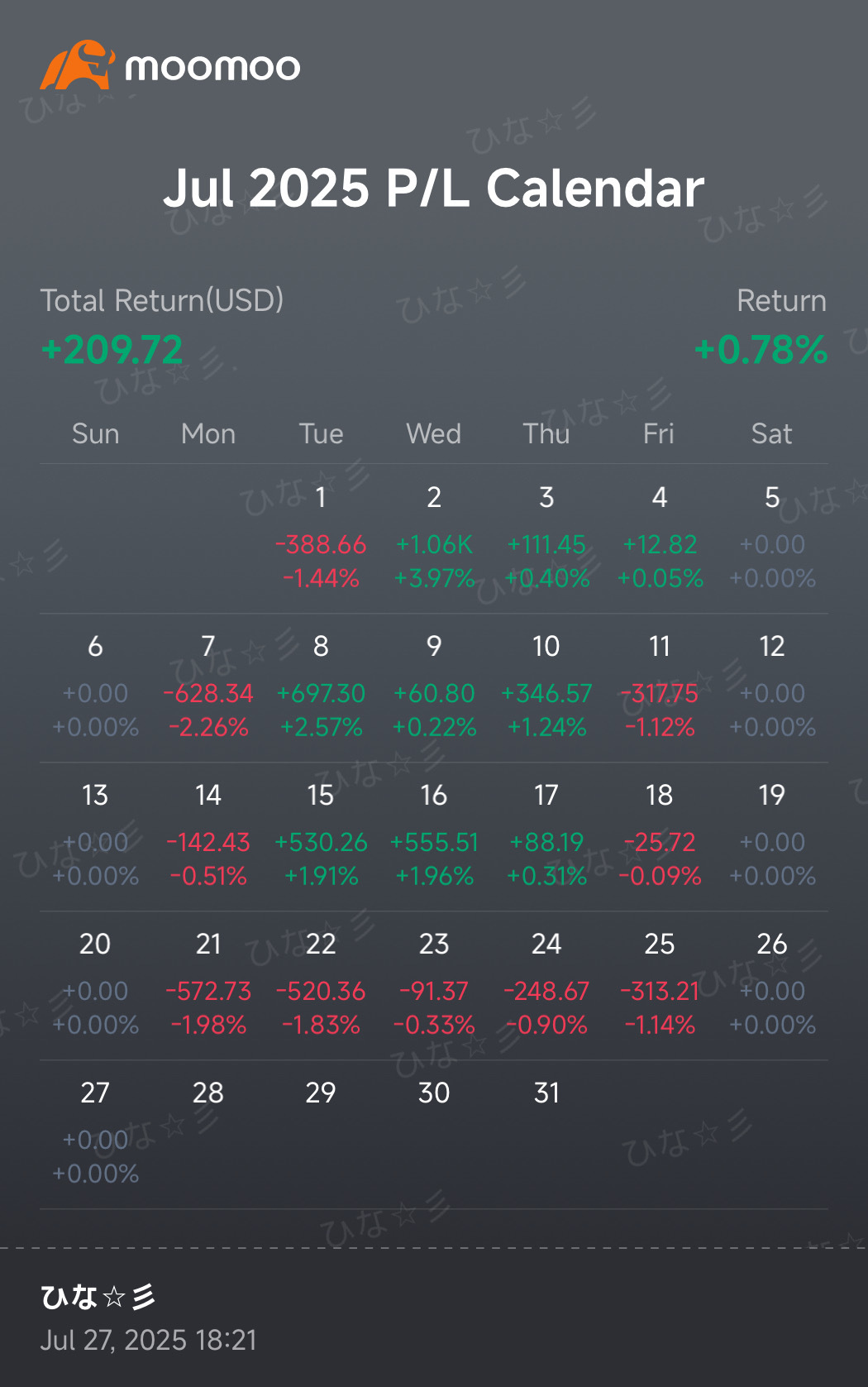Click the timestamp Jul 27, 2025 18:21
Screen dimensions: 868x1387
coord(149,1340)
